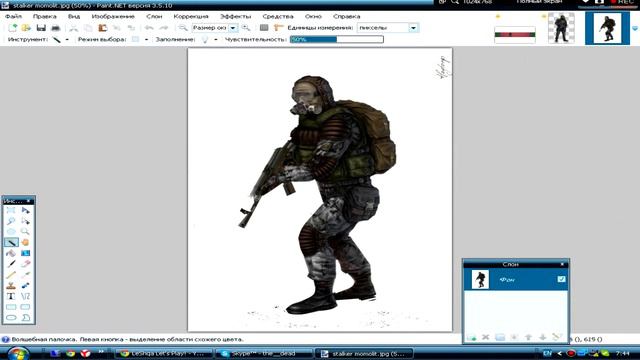Image resolution: width=640 pixels, height=360 pixels.
Task: Click the Redo arrow icon
Action: [x=163, y=28]
